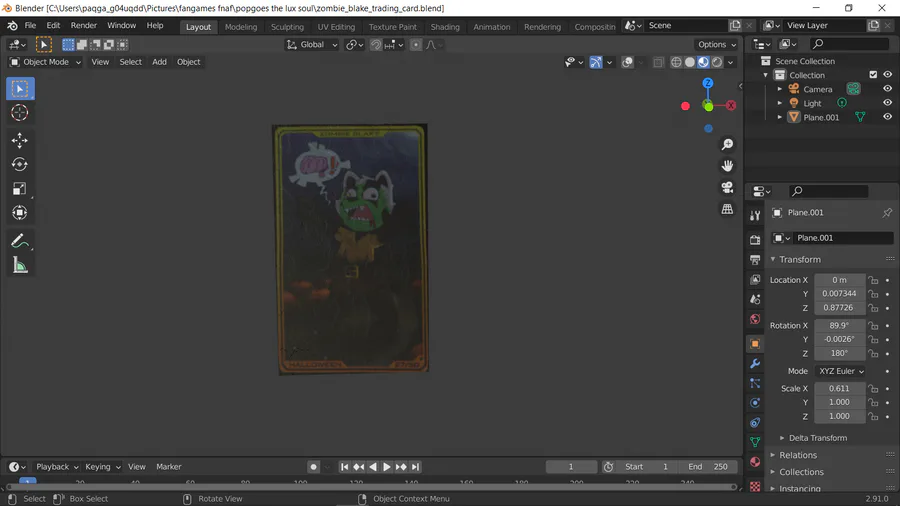Open the Particle properties tab
Screen dimensions: 900x506
click(x=755, y=383)
